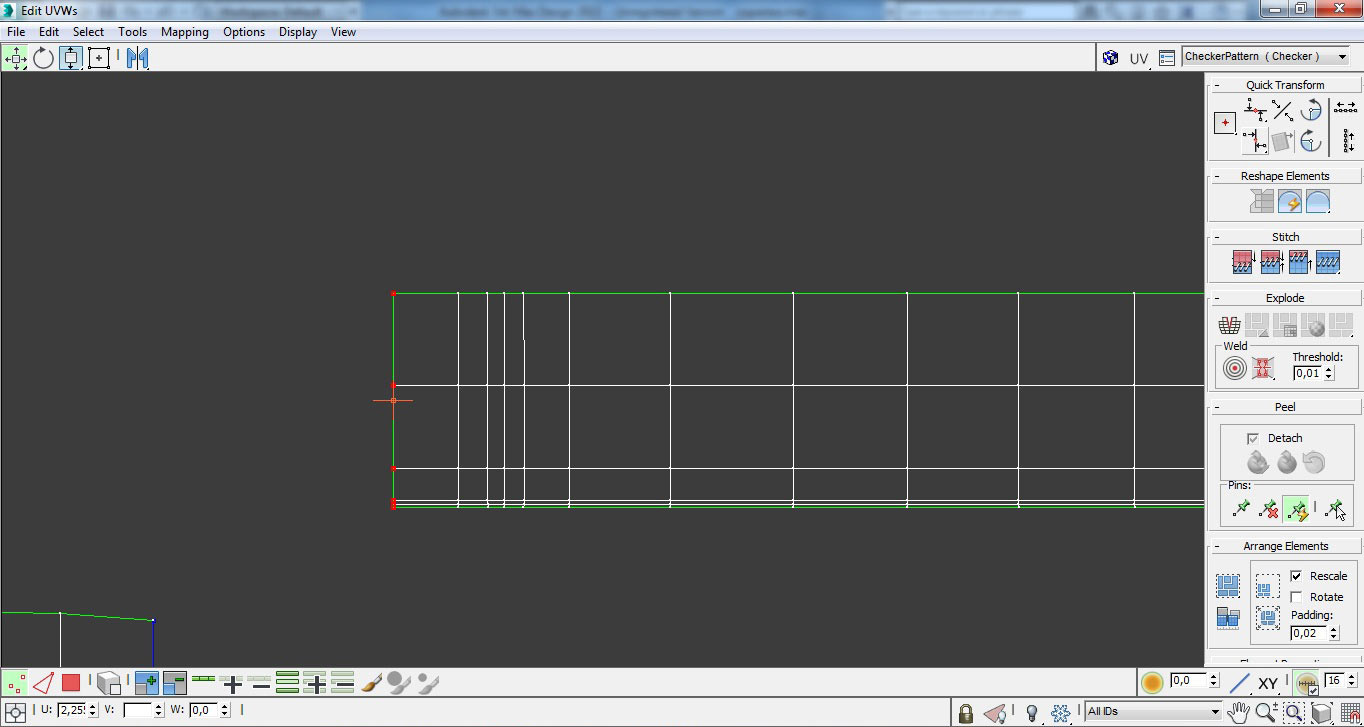Disable the Rescale checkbox
This screenshot has height=727, width=1364.
coord(1297,576)
